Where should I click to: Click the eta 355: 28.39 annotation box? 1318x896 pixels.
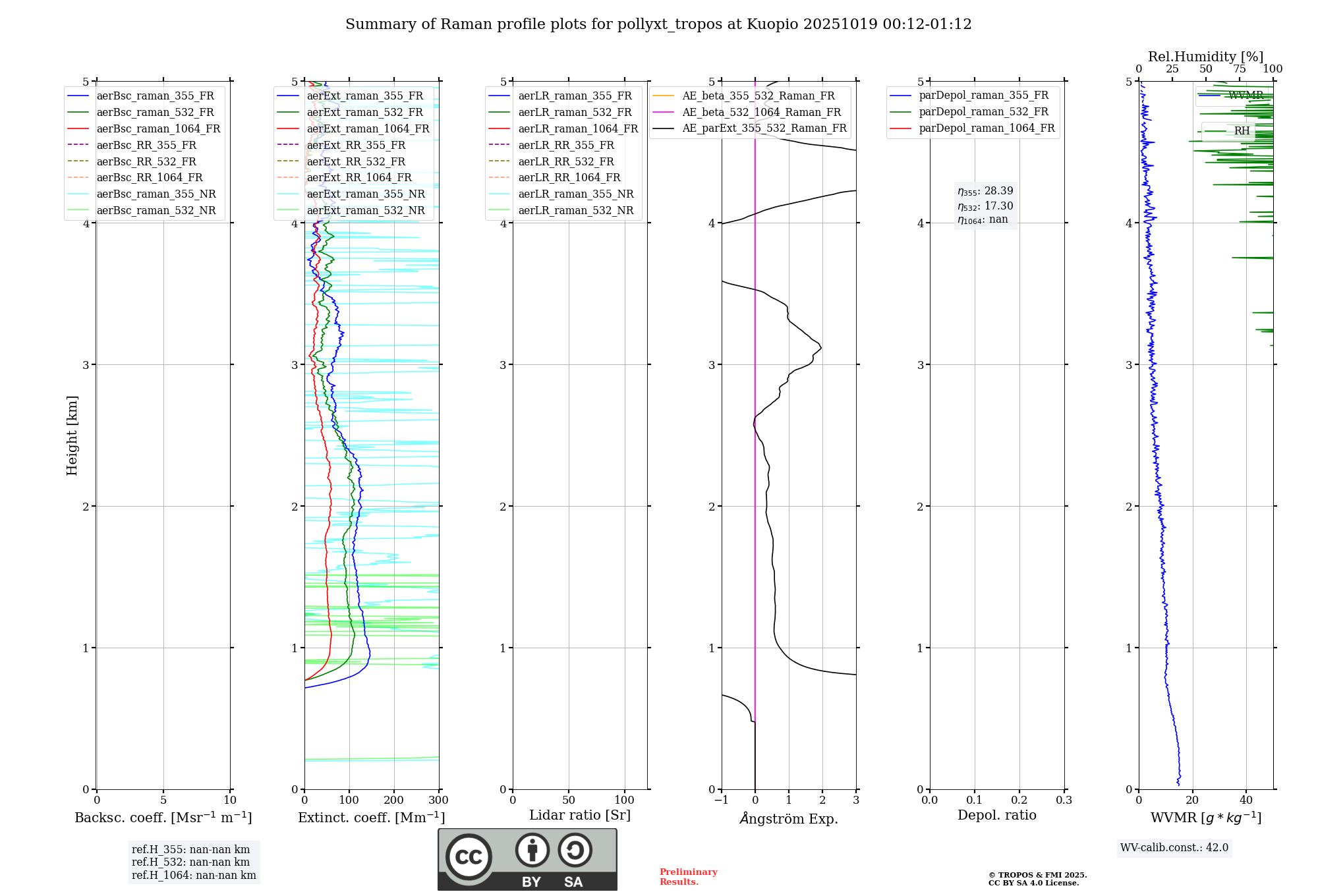(985, 191)
